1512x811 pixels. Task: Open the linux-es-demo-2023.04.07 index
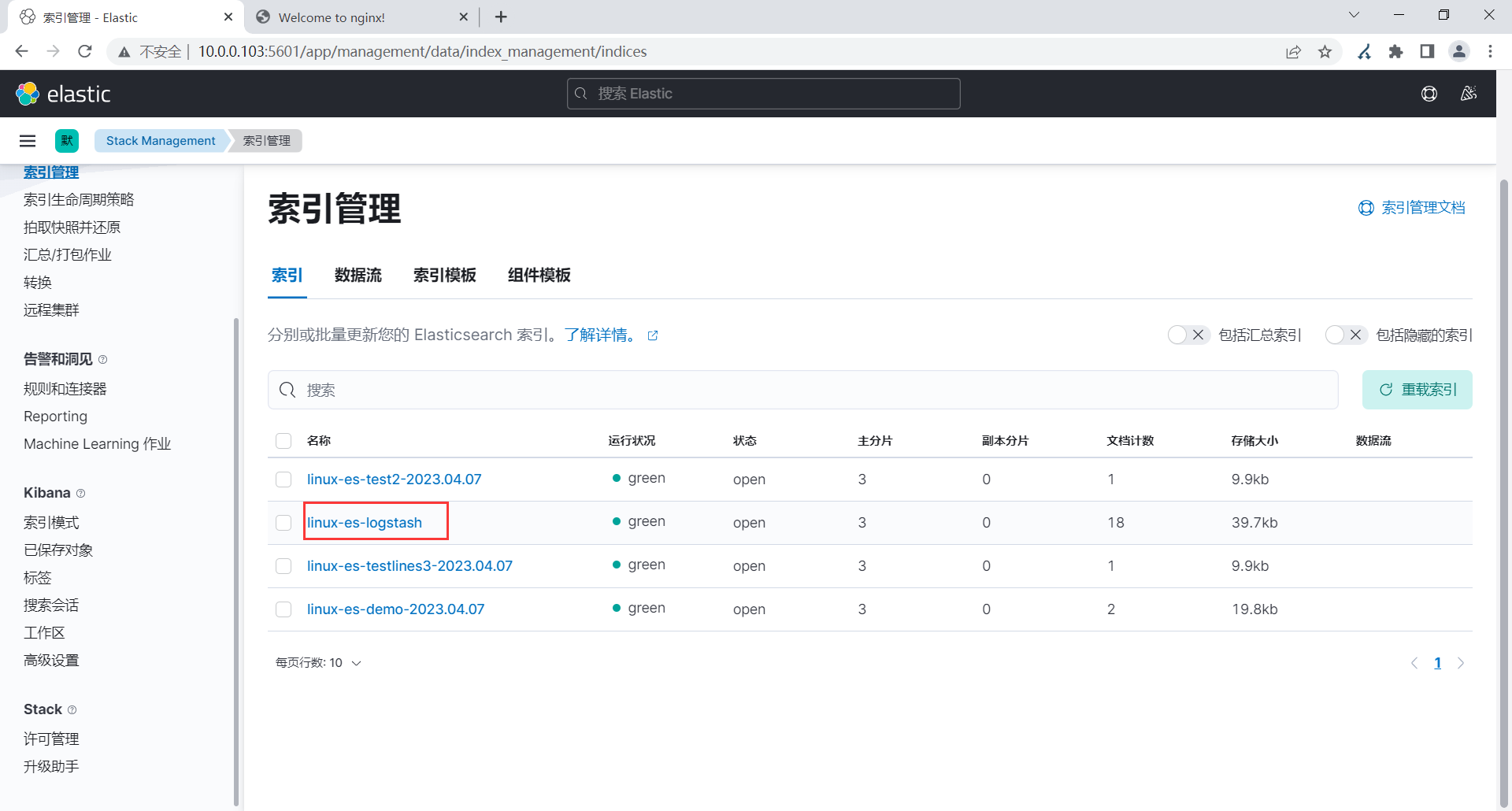coord(395,609)
